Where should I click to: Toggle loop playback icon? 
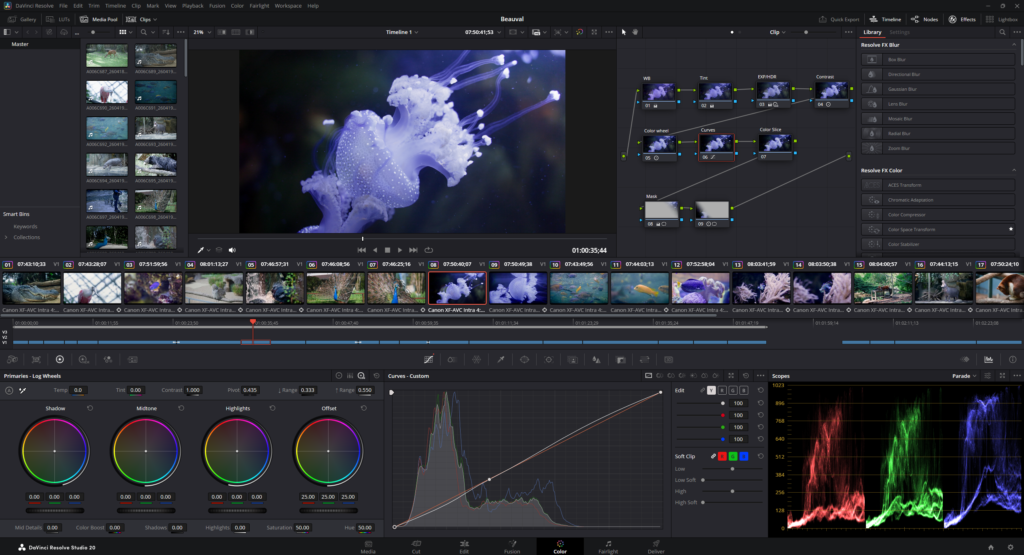coord(428,250)
